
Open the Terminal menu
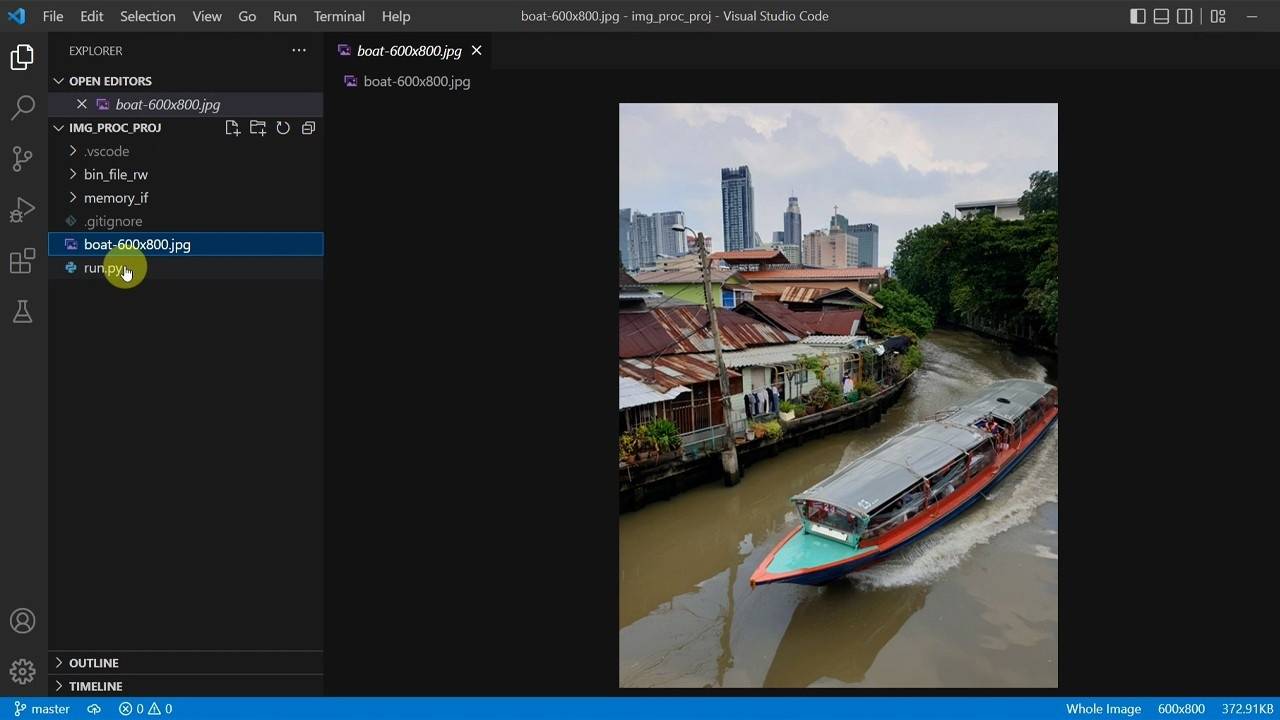[339, 16]
